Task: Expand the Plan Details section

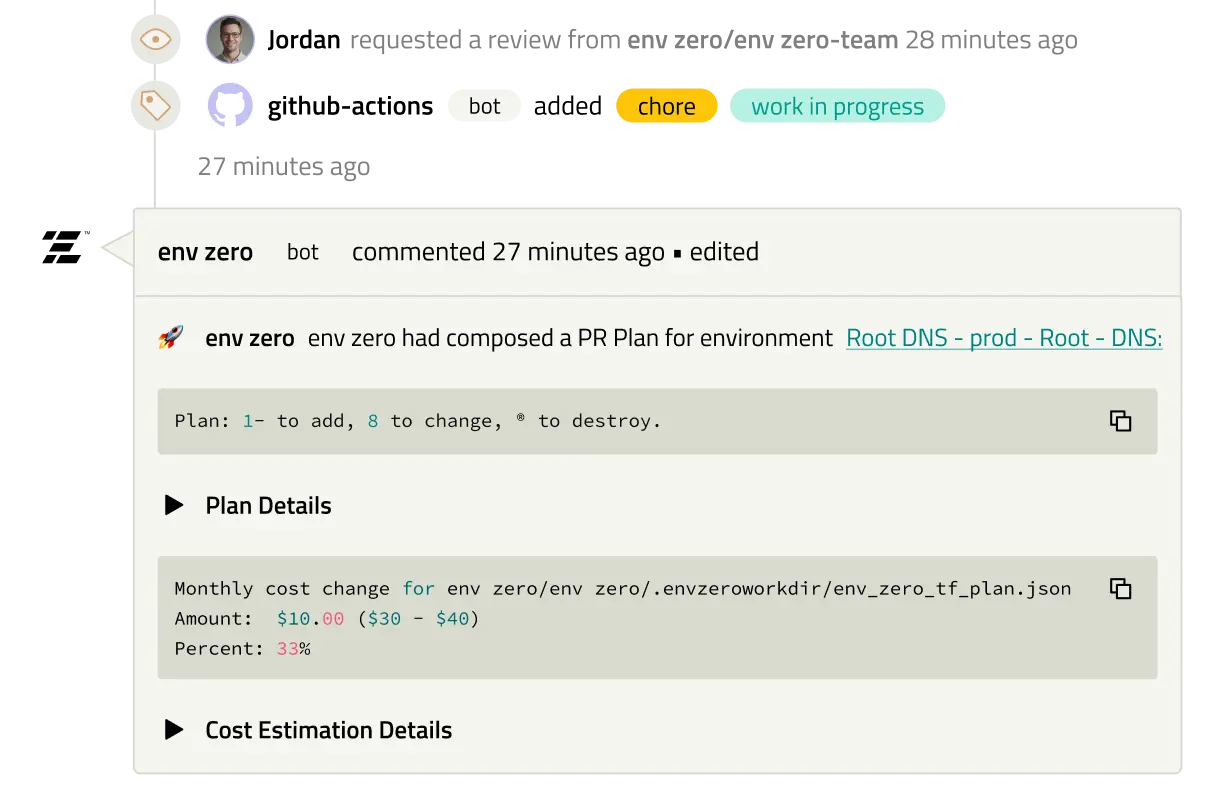Action: 248,506
